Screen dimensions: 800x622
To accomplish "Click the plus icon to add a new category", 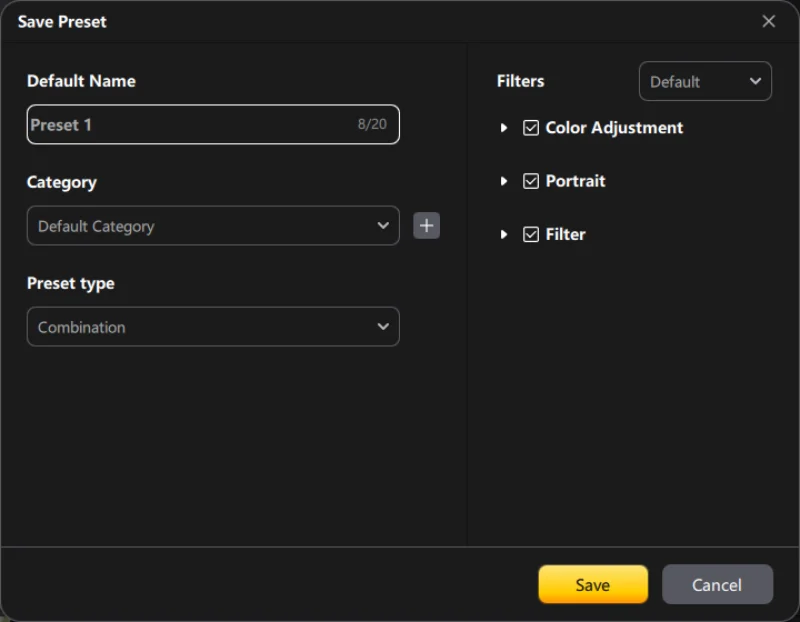I will point(426,225).
